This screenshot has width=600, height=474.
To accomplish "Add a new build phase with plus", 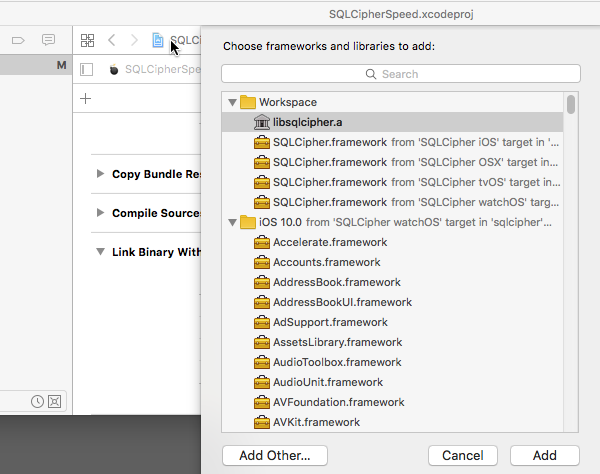I will 85,99.
